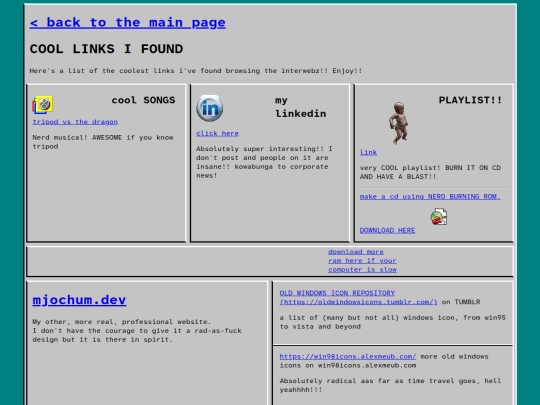Click the 'Here's a list of the coolest links' intro
The width and height of the screenshot is (540, 405).
point(196,71)
